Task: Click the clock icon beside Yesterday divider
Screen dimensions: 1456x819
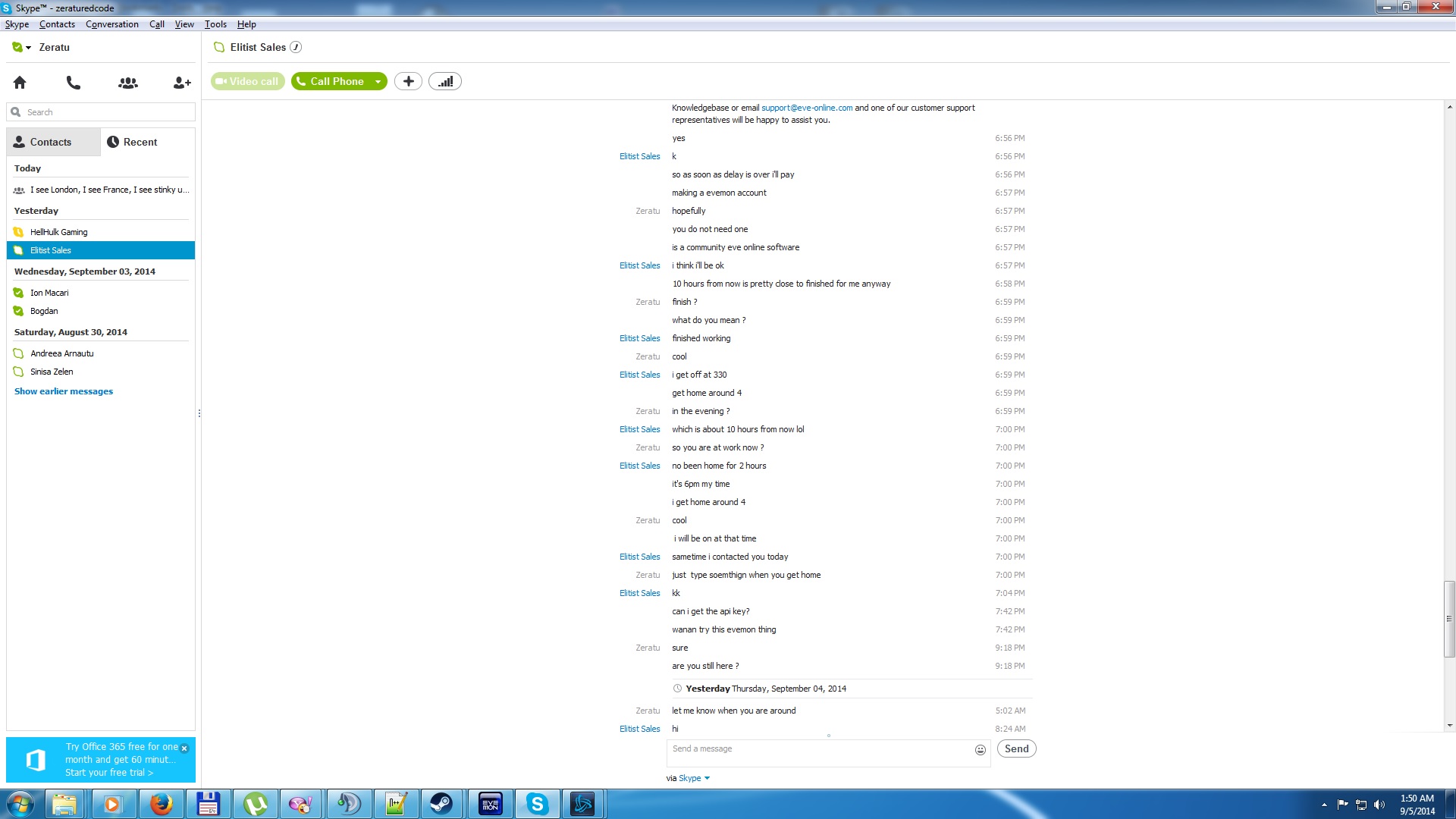Action: click(677, 689)
